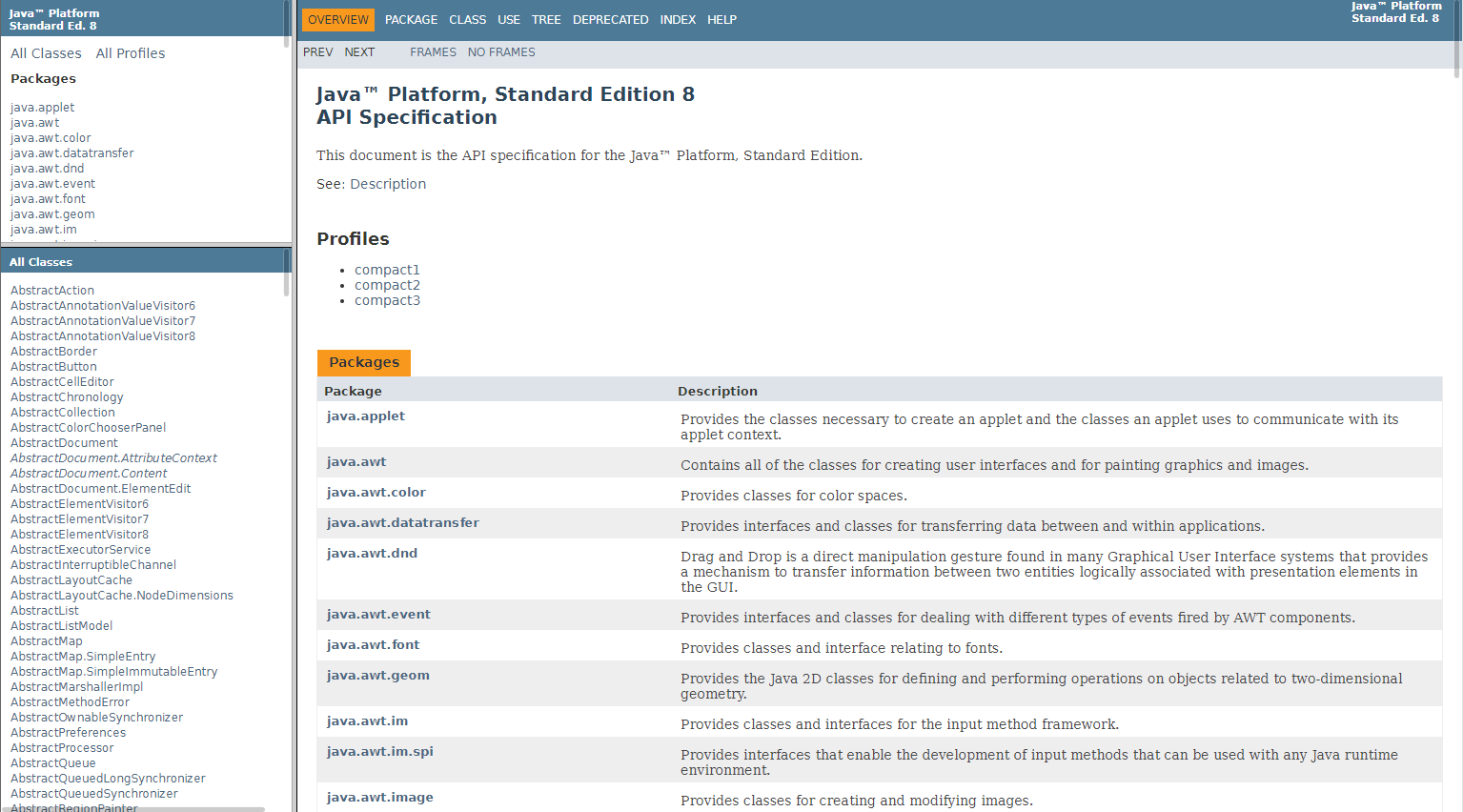Screen dimensions: 1463x812
Task: Select java.awt.event in the left package list
Action: click(52, 184)
